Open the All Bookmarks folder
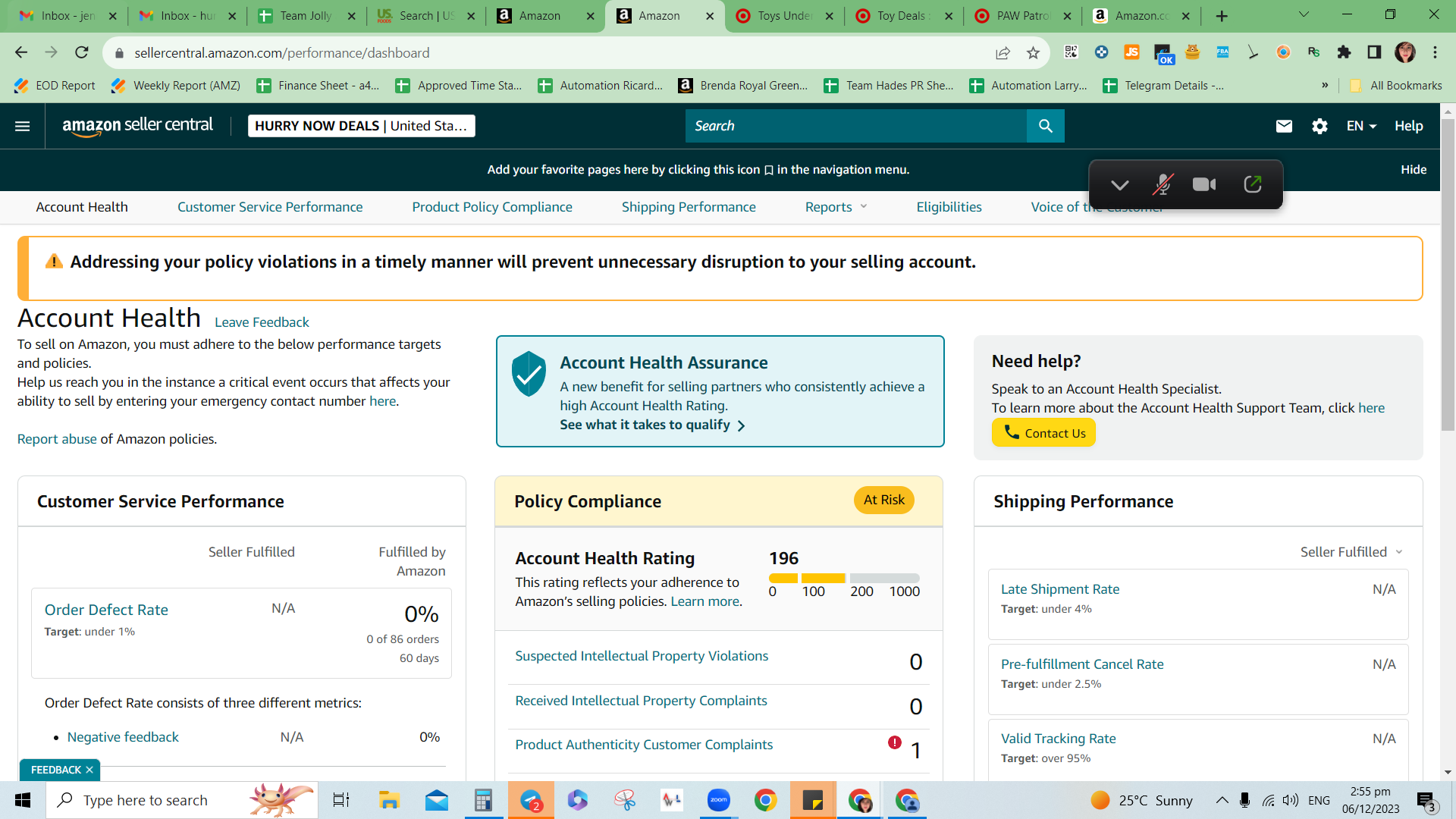 click(x=1396, y=86)
